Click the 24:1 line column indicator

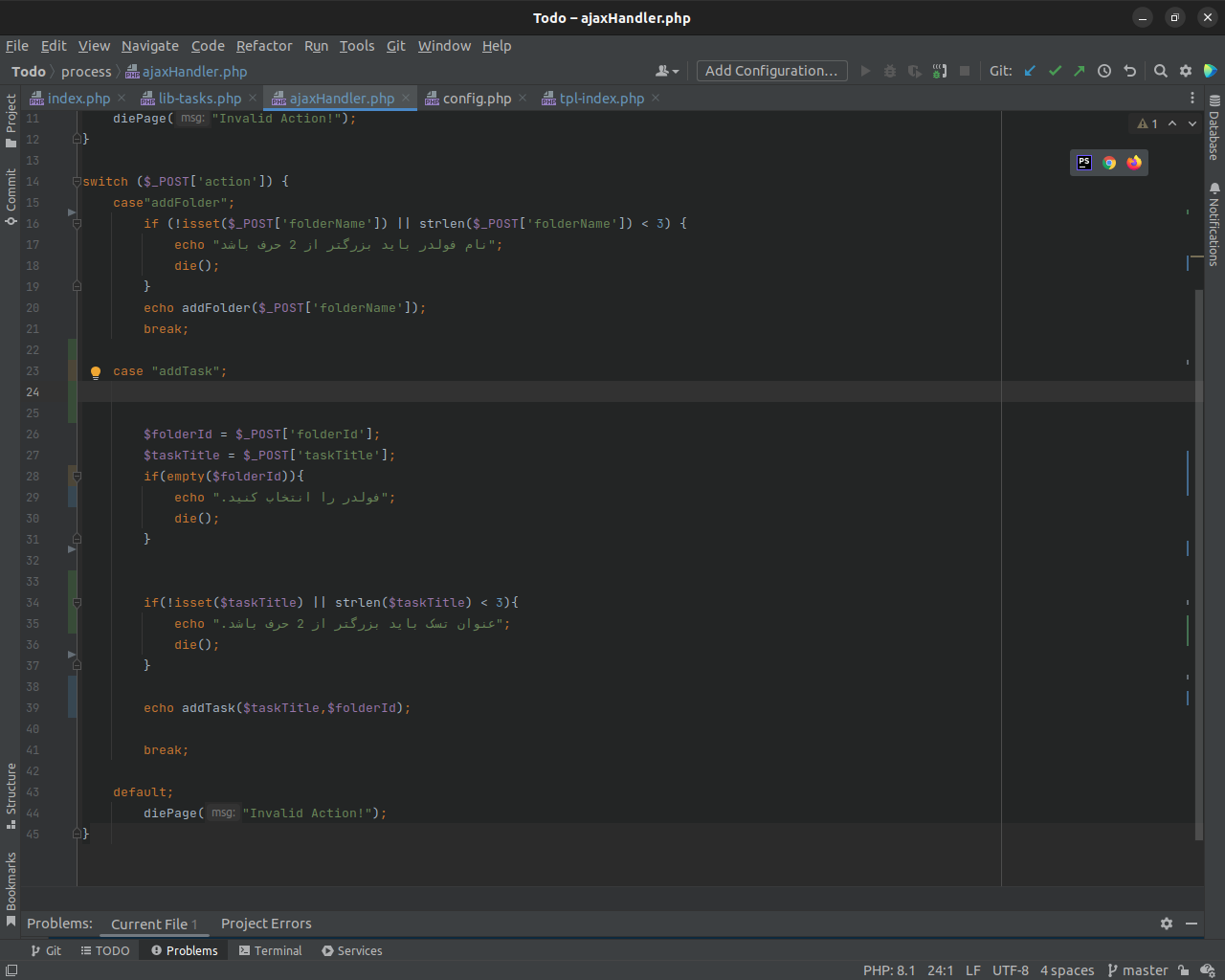point(940,969)
